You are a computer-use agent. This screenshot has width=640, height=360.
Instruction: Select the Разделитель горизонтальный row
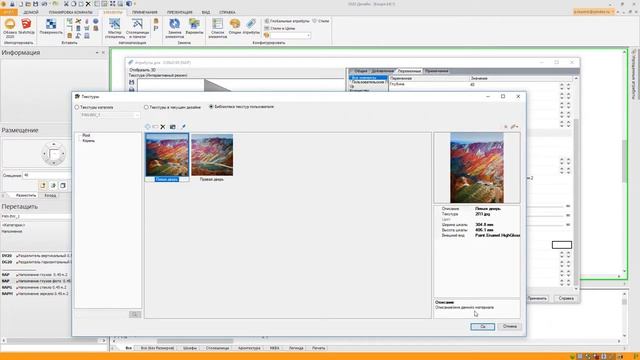click(36, 262)
